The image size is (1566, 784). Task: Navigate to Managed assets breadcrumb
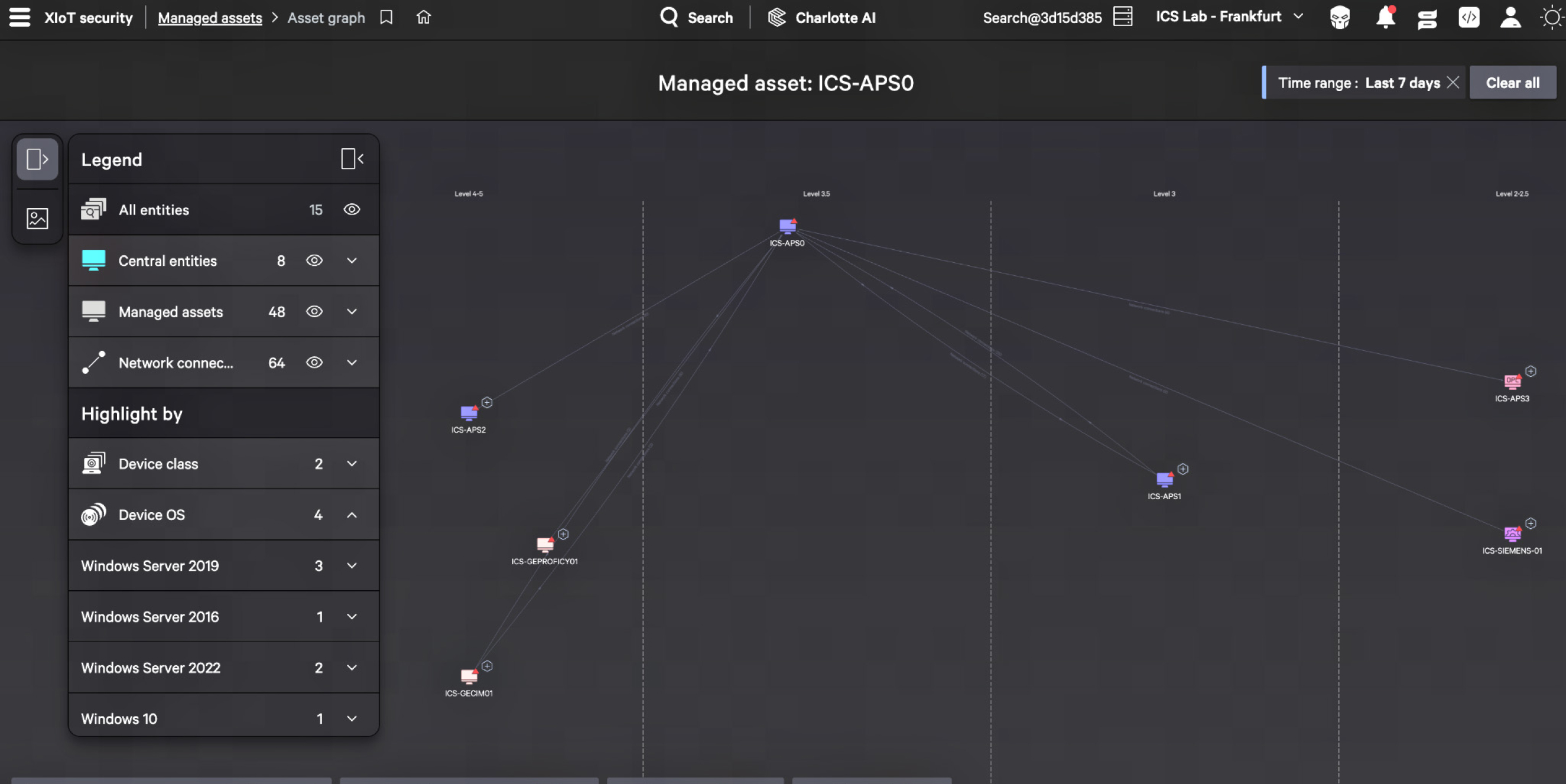click(210, 18)
